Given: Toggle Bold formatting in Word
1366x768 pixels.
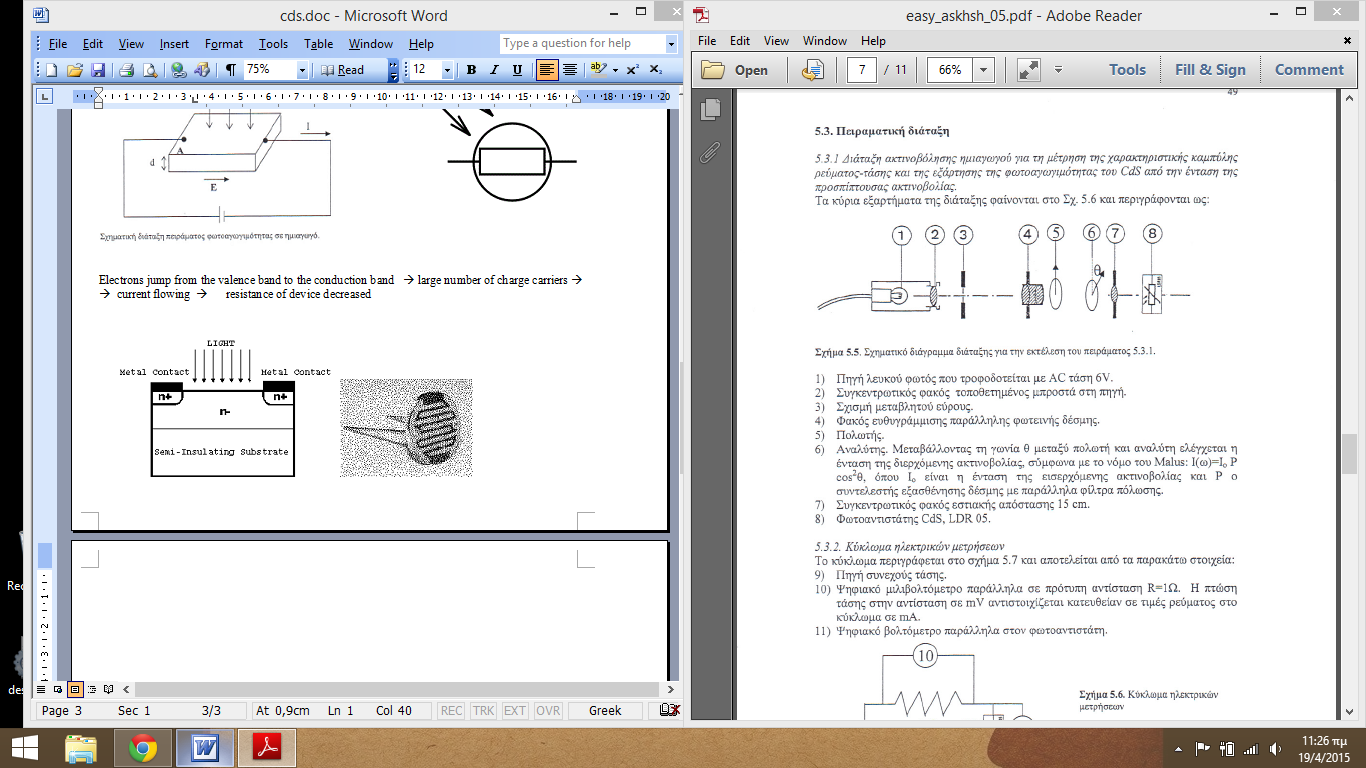Looking at the screenshot, I should [x=471, y=70].
